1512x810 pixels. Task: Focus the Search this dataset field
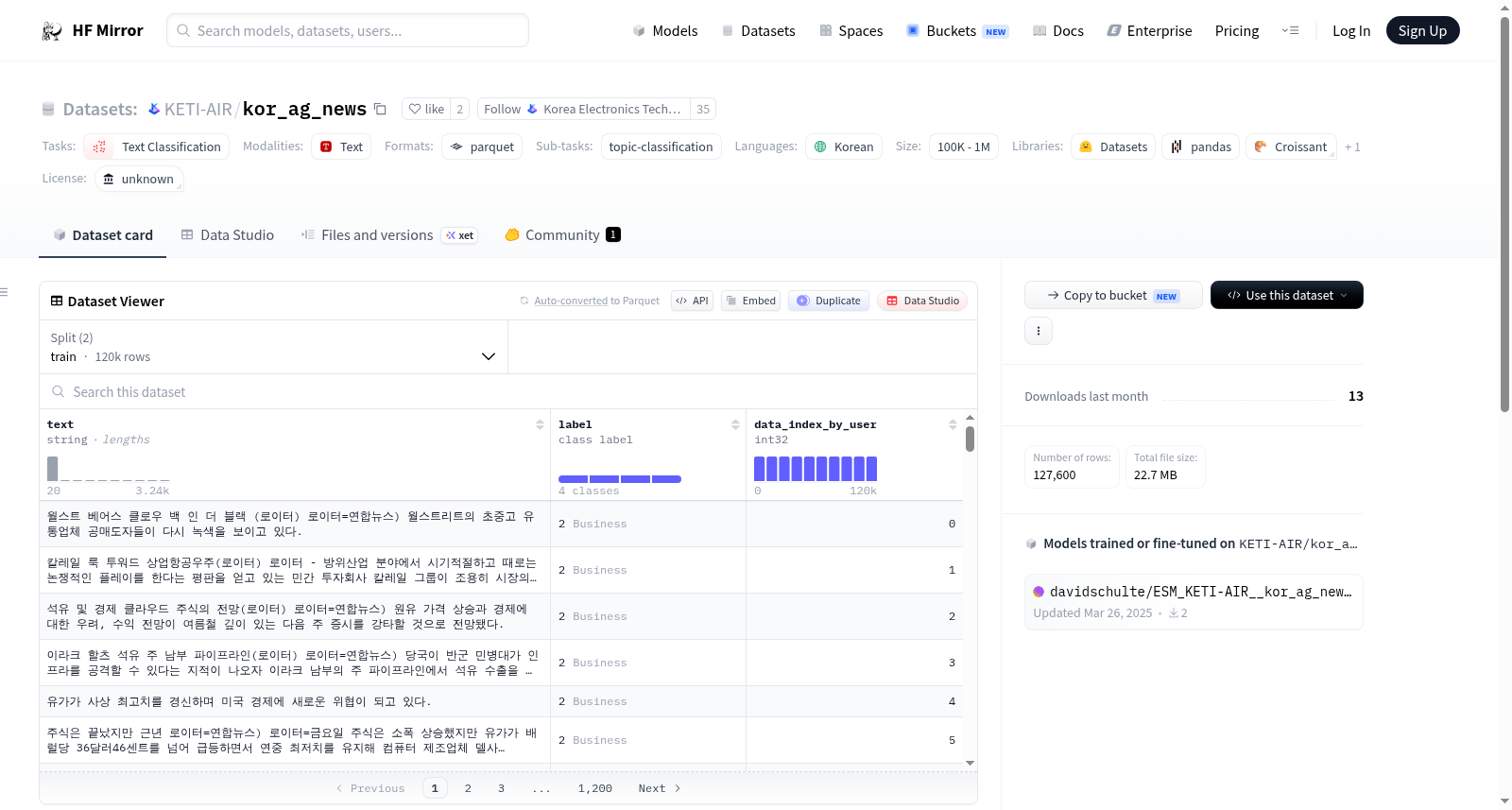(x=508, y=391)
